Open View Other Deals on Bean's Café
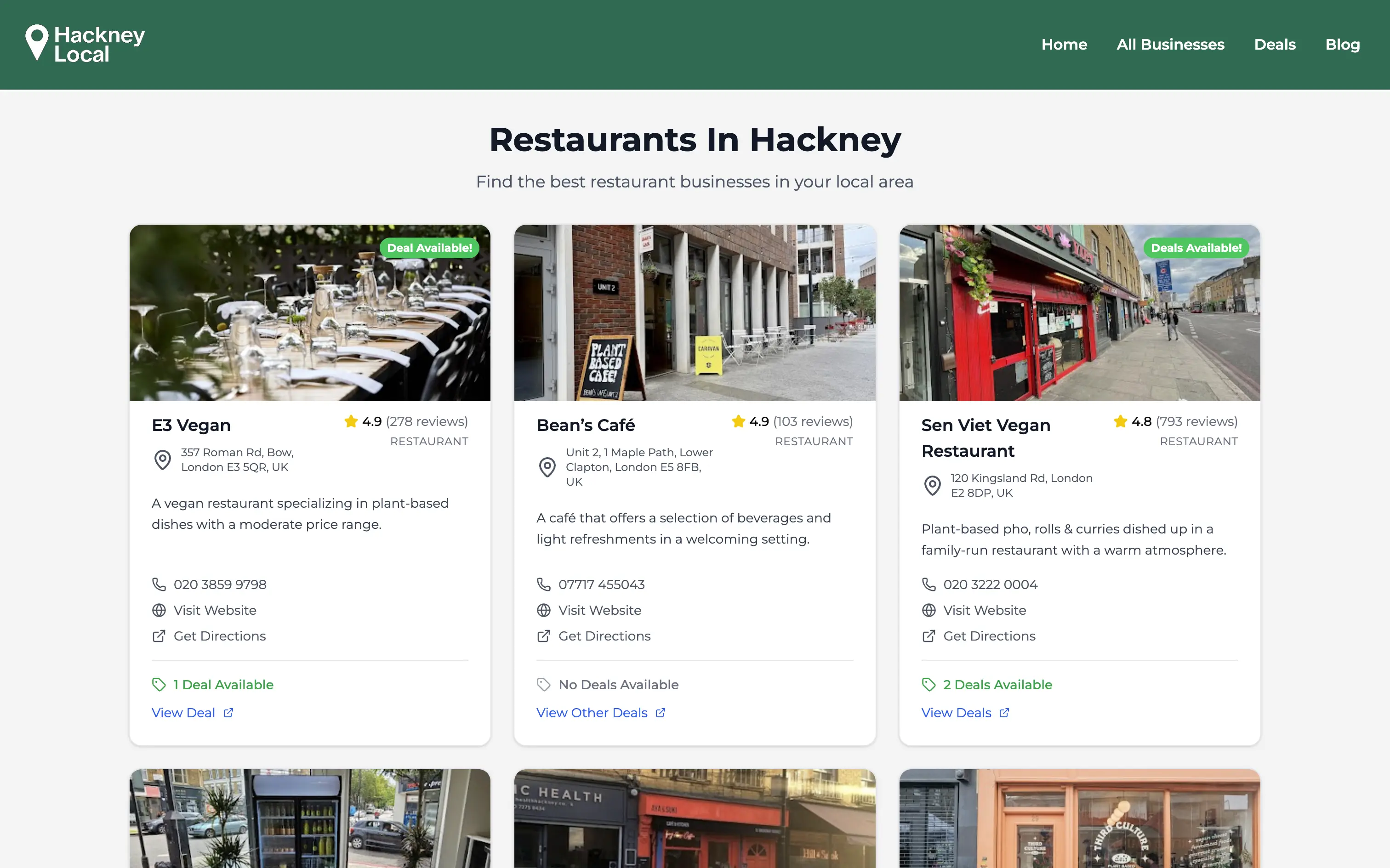Screen dimensions: 1390x868 tap(592, 713)
